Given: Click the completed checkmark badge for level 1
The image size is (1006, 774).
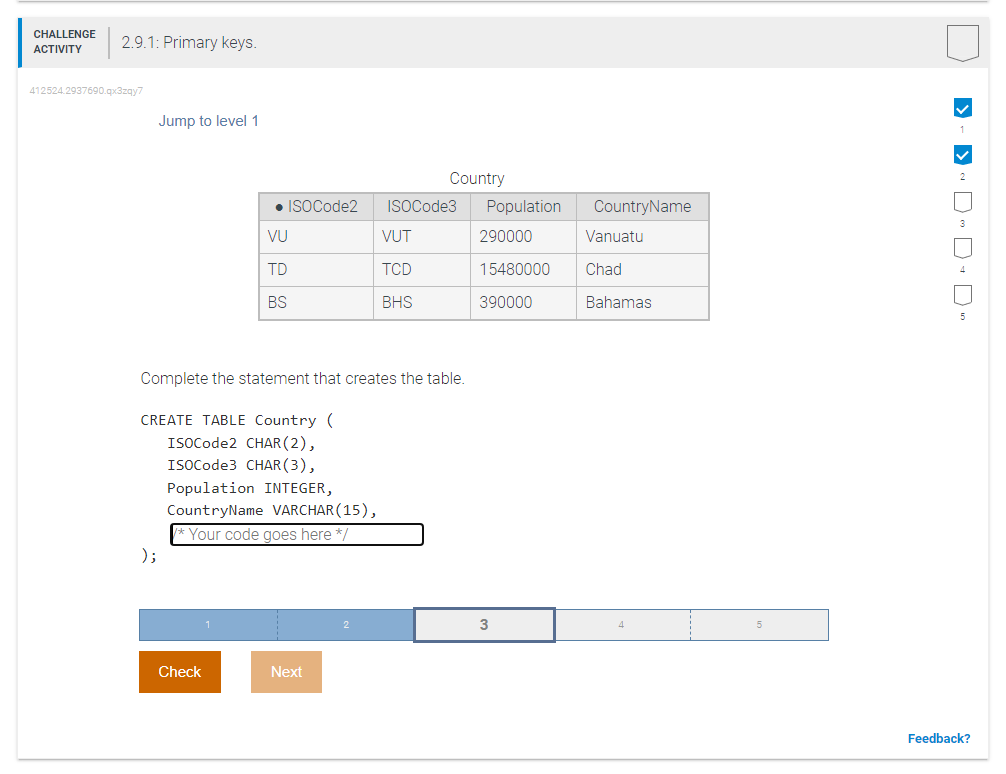Looking at the screenshot, I should (x=962, y=108).
